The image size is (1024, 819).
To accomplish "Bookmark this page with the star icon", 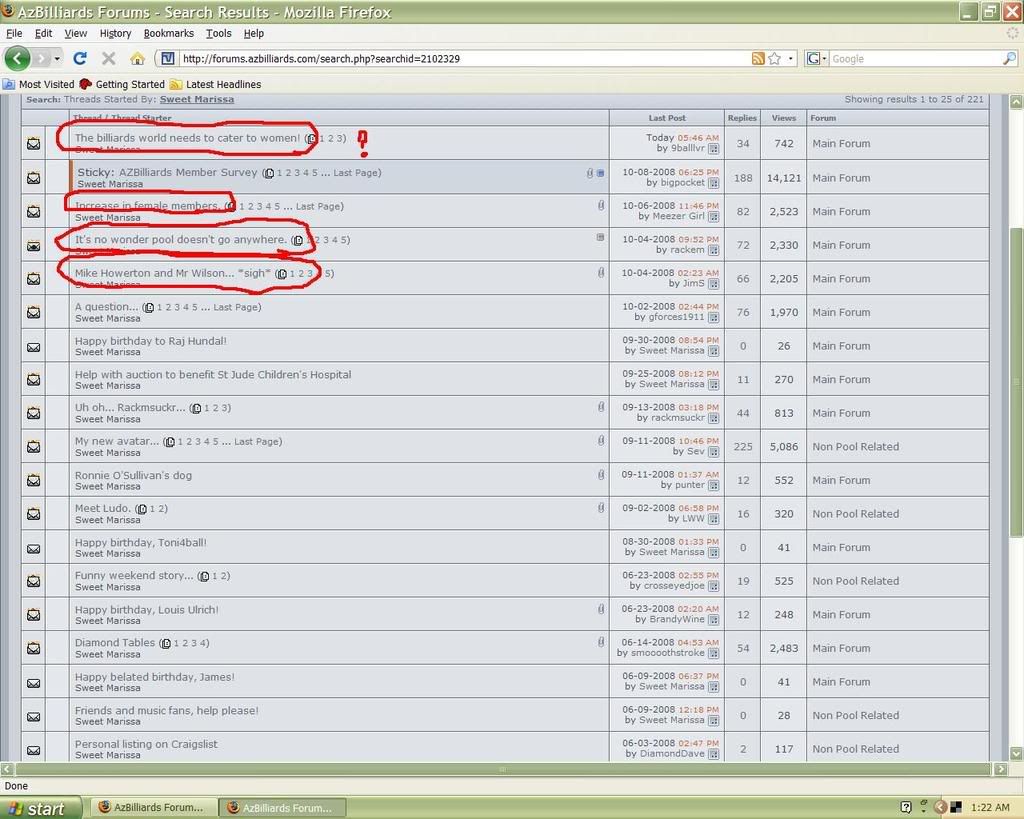I will click(774, 58).
